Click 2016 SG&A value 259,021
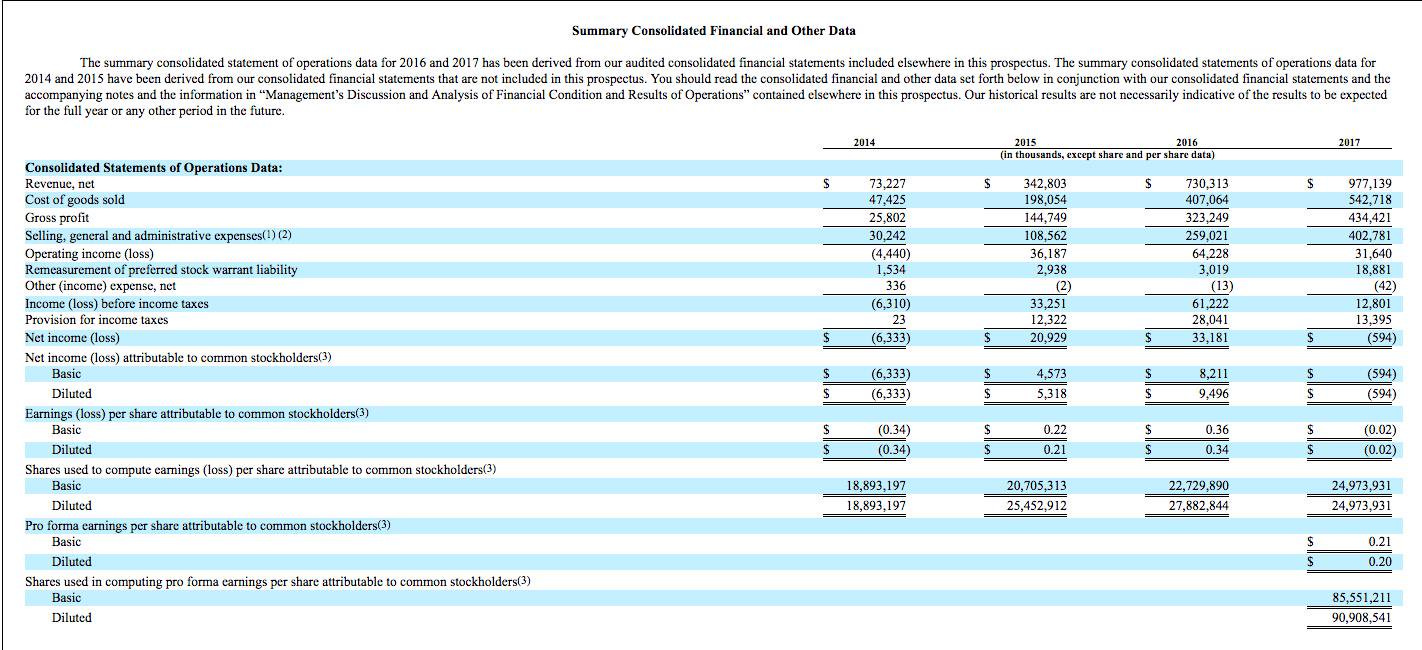 (1207, 236)
